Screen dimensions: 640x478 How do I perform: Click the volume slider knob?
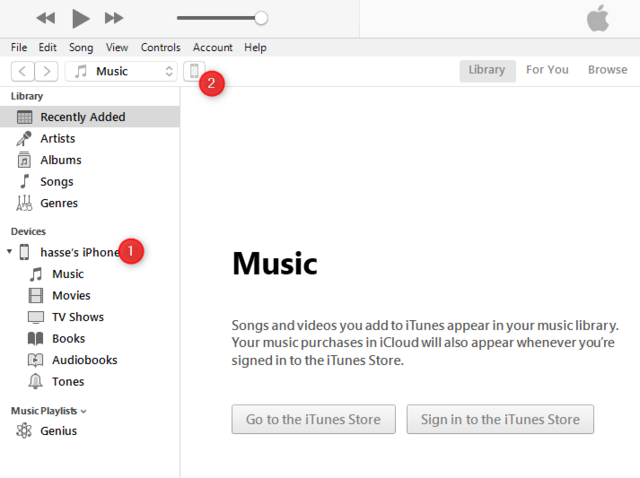(x=261, y=18)
